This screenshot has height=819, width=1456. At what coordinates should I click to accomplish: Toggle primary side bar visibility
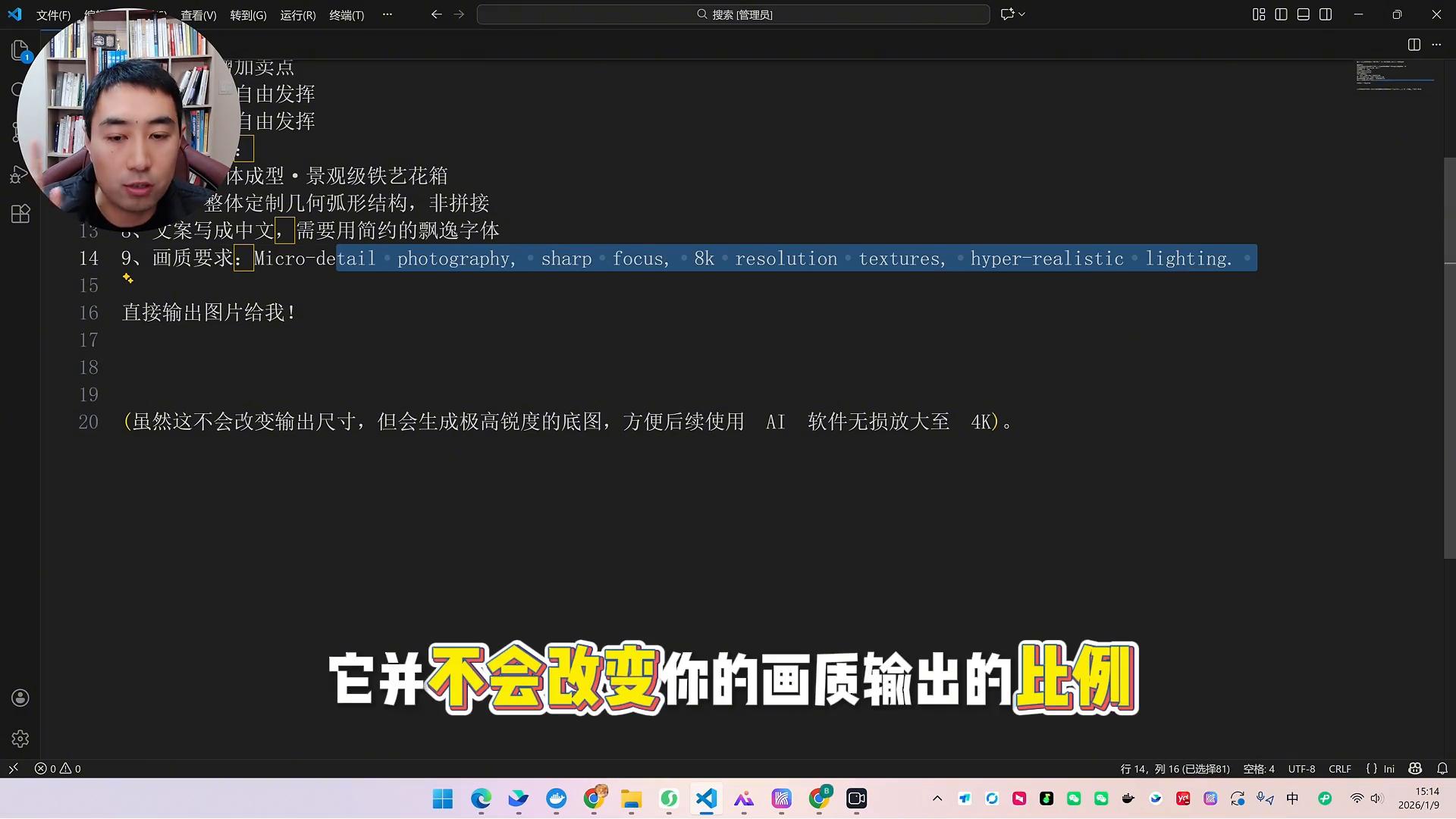click(x=1281, y=14)
